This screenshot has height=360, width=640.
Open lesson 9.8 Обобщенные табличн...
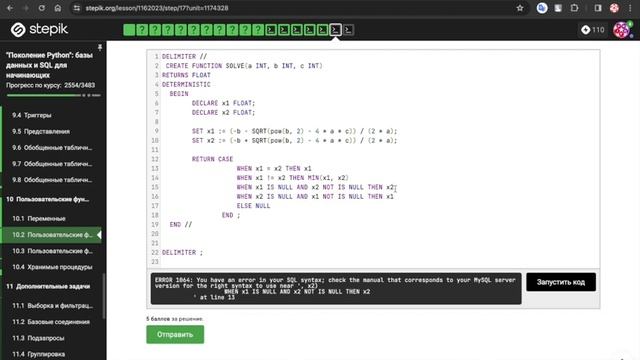point(51,180)
